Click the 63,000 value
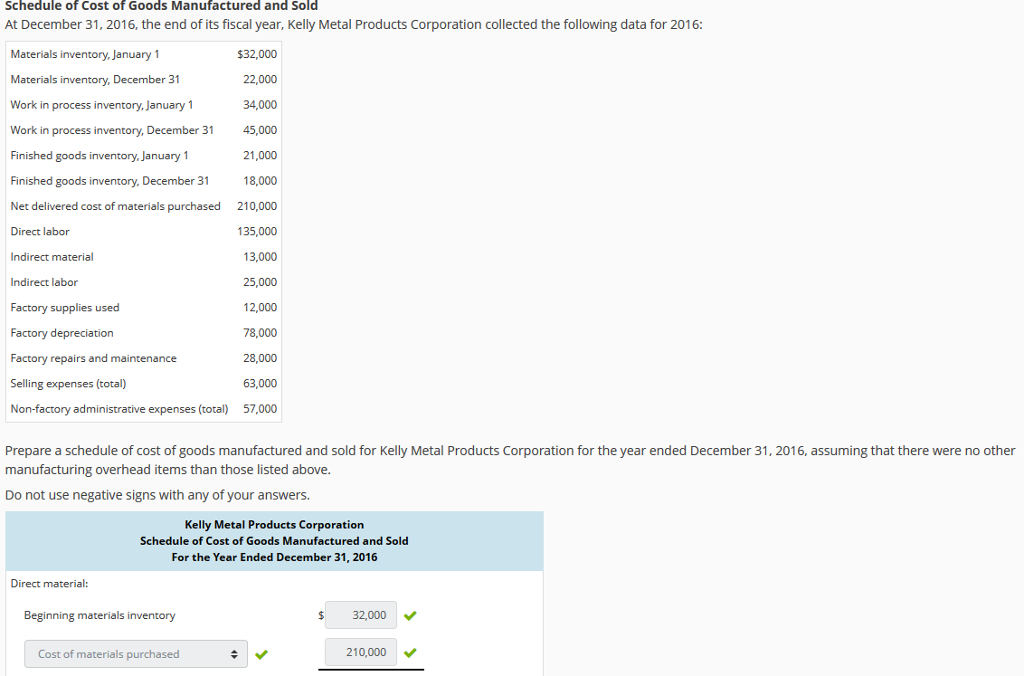Screen dimensions: 1024x676 (260, 384)
